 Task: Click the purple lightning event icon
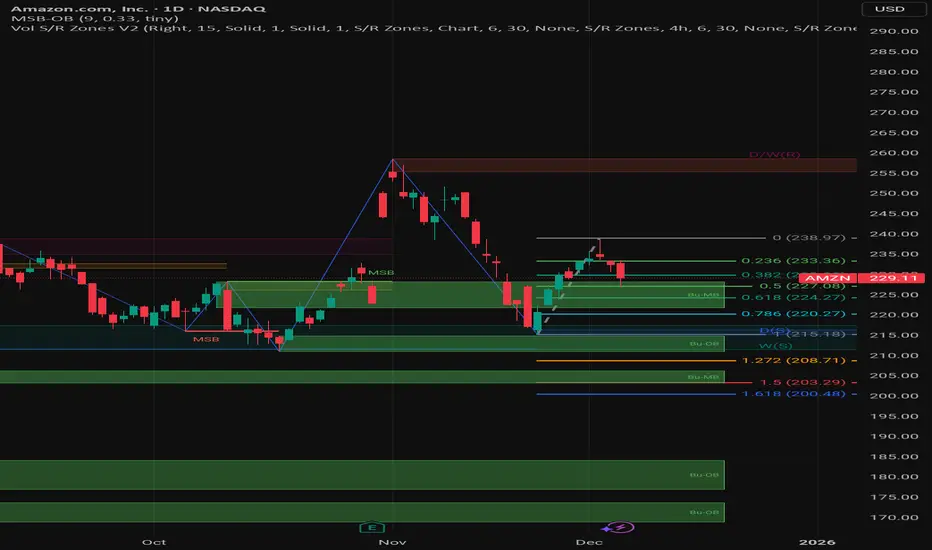coord(621,527)
